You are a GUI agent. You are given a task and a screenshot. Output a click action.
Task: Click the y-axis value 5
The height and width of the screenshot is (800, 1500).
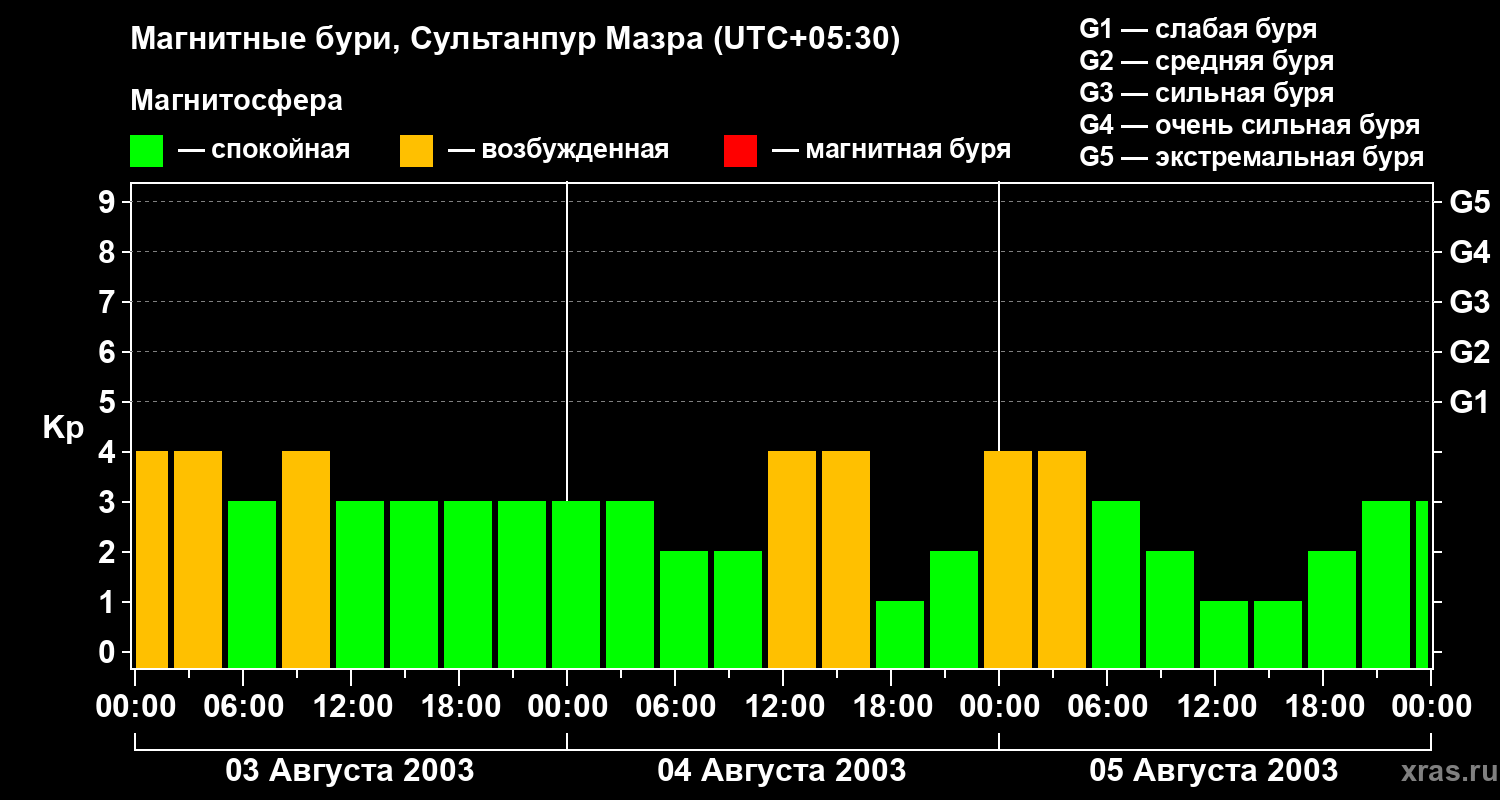pos(109,402)
